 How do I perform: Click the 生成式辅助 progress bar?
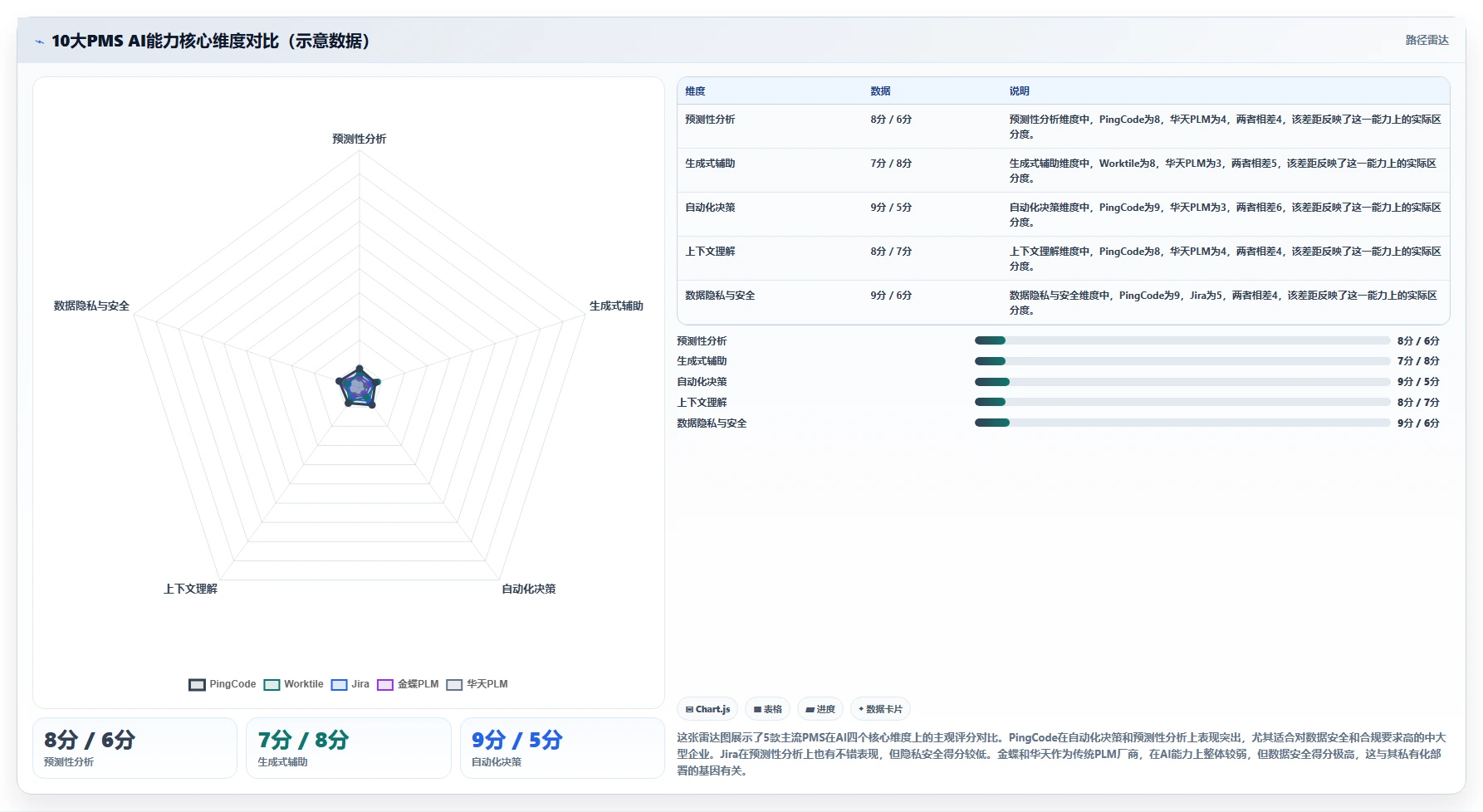1182,361
